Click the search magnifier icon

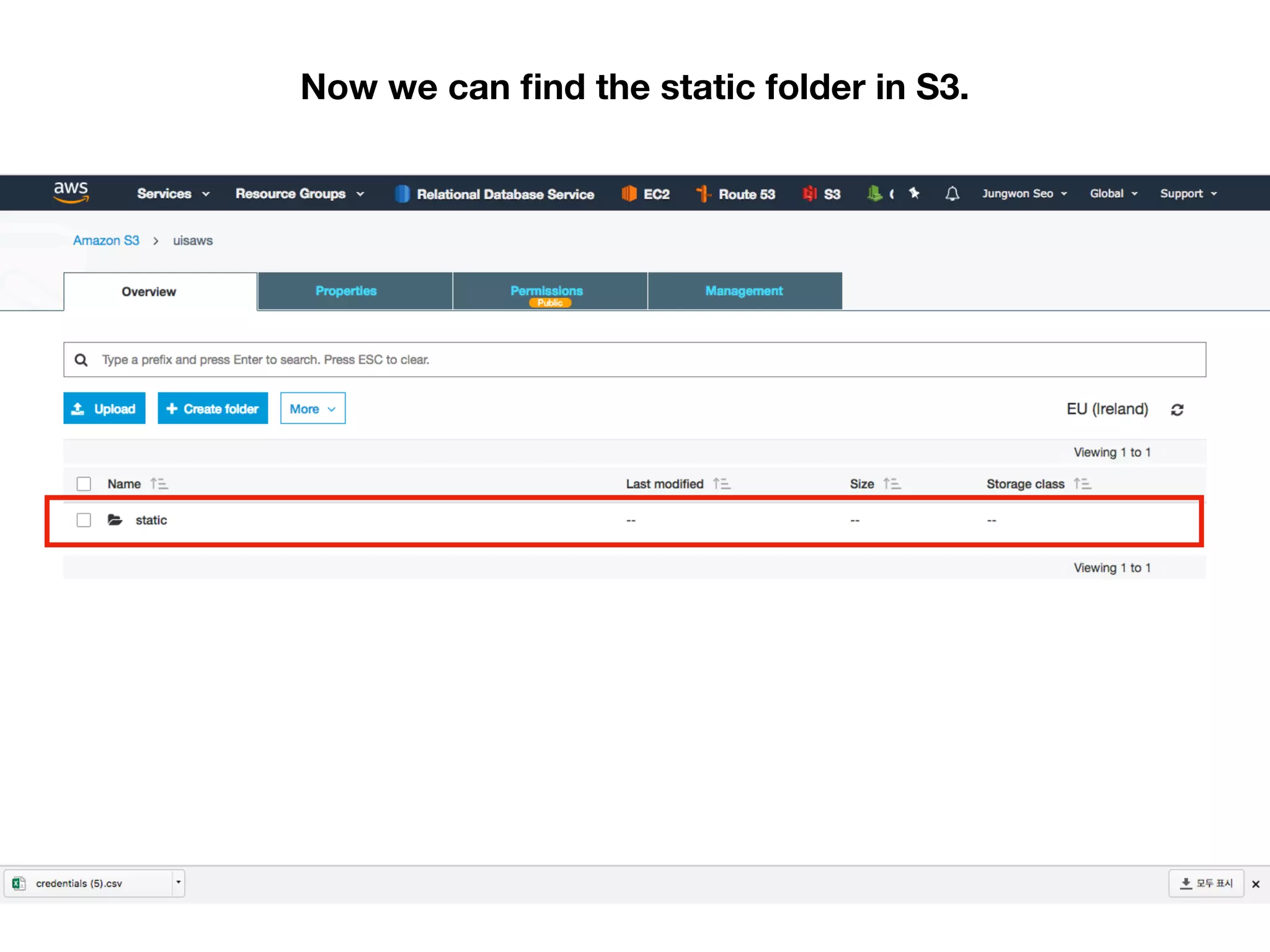pyautogui.click(x=81, y=360)
